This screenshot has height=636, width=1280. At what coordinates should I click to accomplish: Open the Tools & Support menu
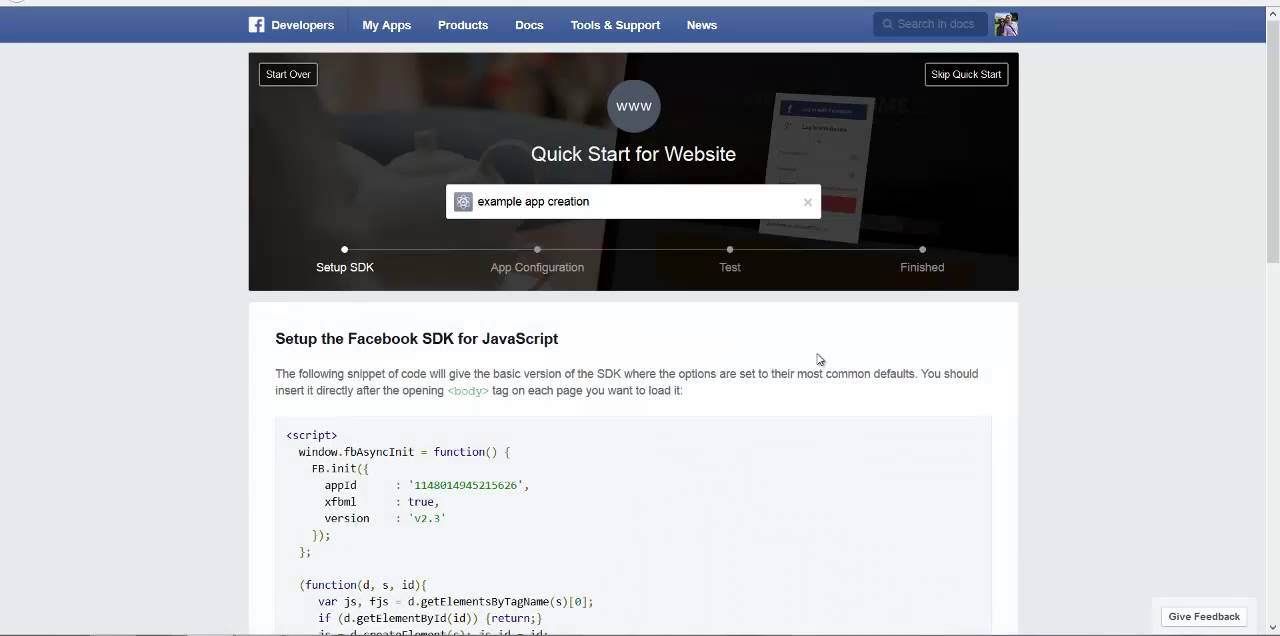coord(615,25)
